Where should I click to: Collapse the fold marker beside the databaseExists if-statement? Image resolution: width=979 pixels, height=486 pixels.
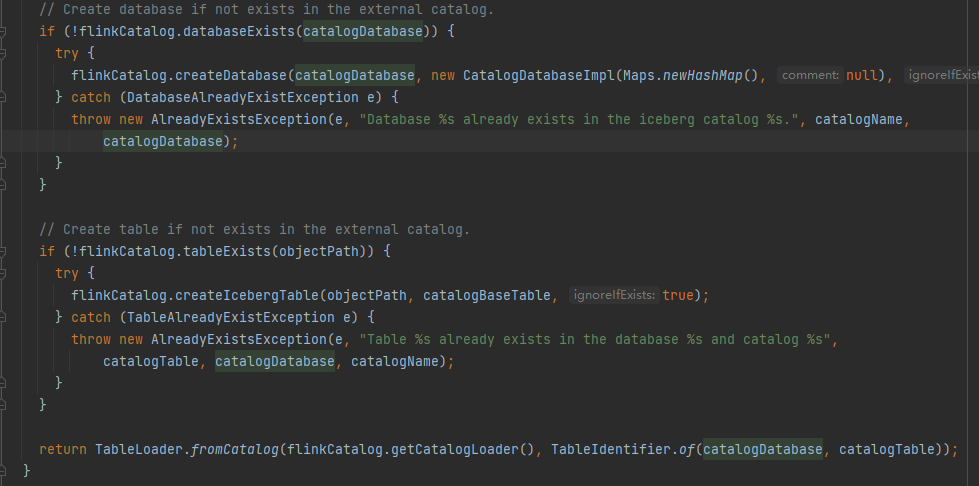click(2, 31)
